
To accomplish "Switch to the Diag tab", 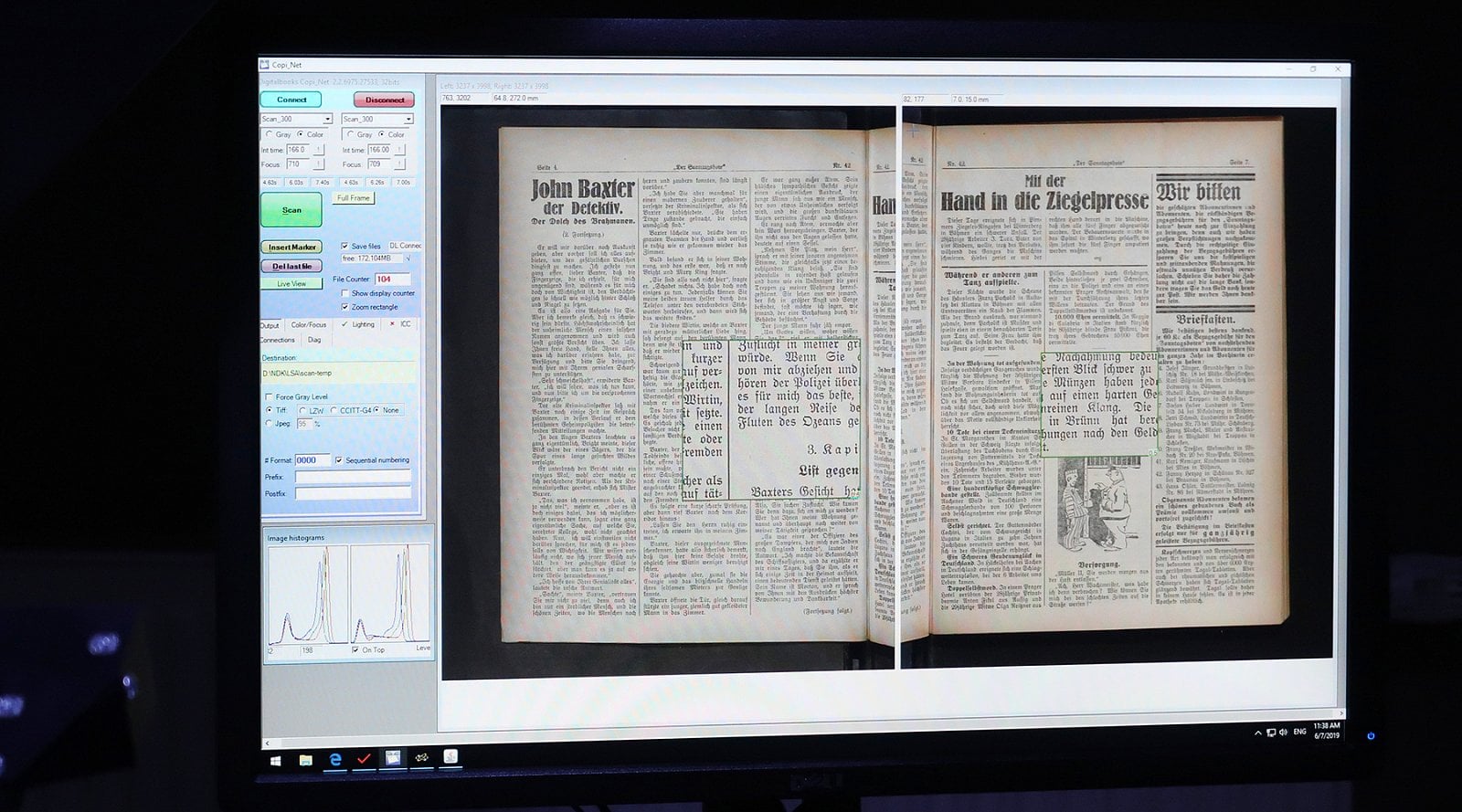I will point(316,341).
